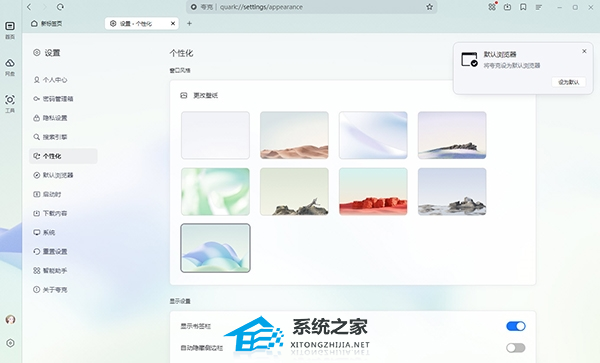Open 网盘 cloud drive in sidebar
The width and height of the screenshot is (600, 363).
10,67
